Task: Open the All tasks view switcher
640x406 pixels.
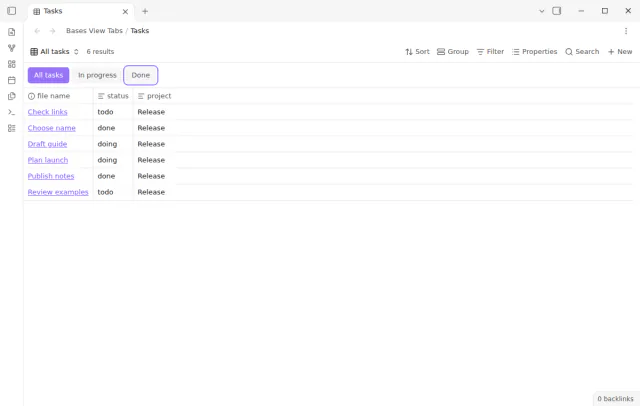Action: pyautogui.click(x=54, y=52)
